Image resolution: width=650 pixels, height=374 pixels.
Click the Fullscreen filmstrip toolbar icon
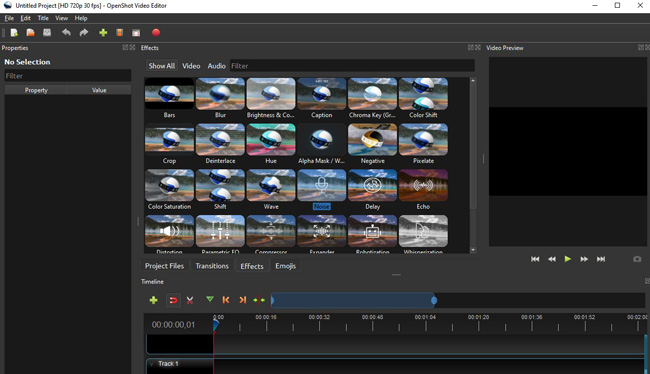tap(136, 33)
